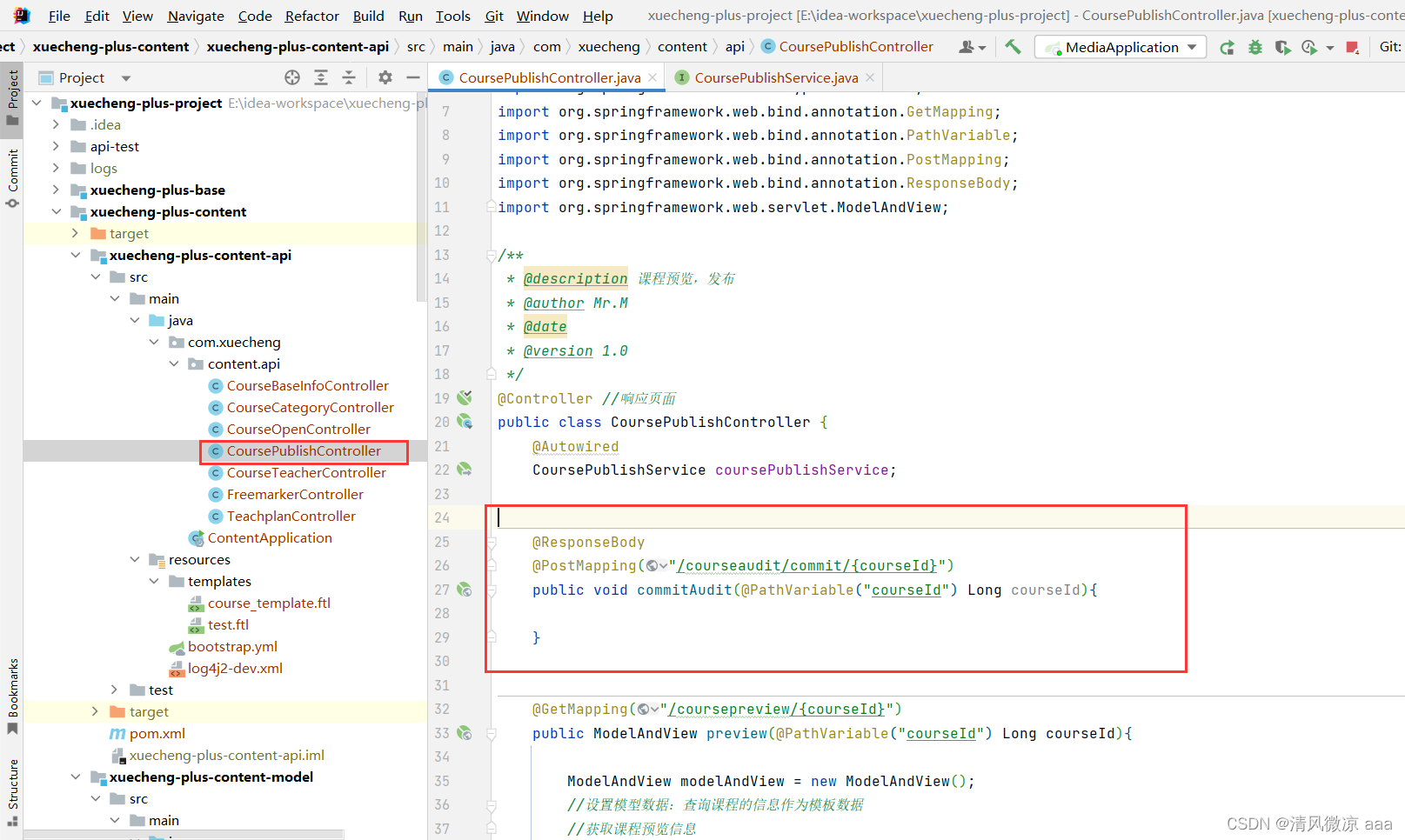
Task: Fold Javadoc comment at line 13
Action: click(492, 255)
